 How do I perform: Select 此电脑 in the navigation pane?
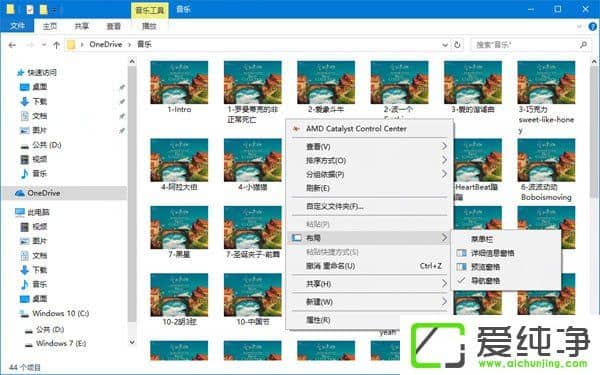[33, 212]
